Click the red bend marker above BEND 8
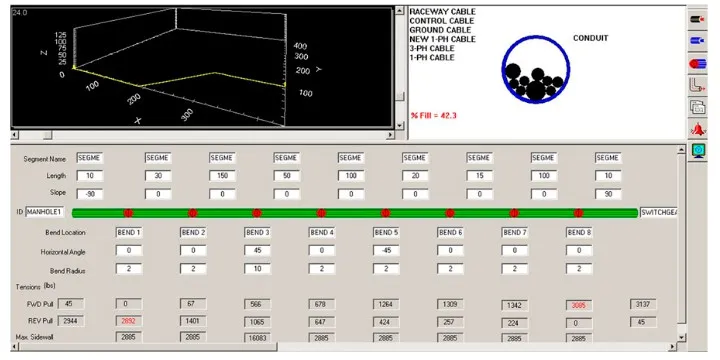Image resolution: width=720 pixels, height=360 pixels. [579, 213]
